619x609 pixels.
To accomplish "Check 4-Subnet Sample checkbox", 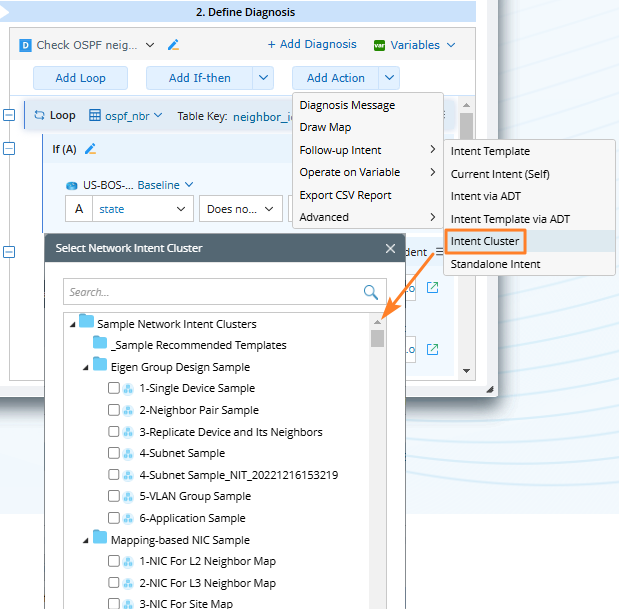I will 114,453.
